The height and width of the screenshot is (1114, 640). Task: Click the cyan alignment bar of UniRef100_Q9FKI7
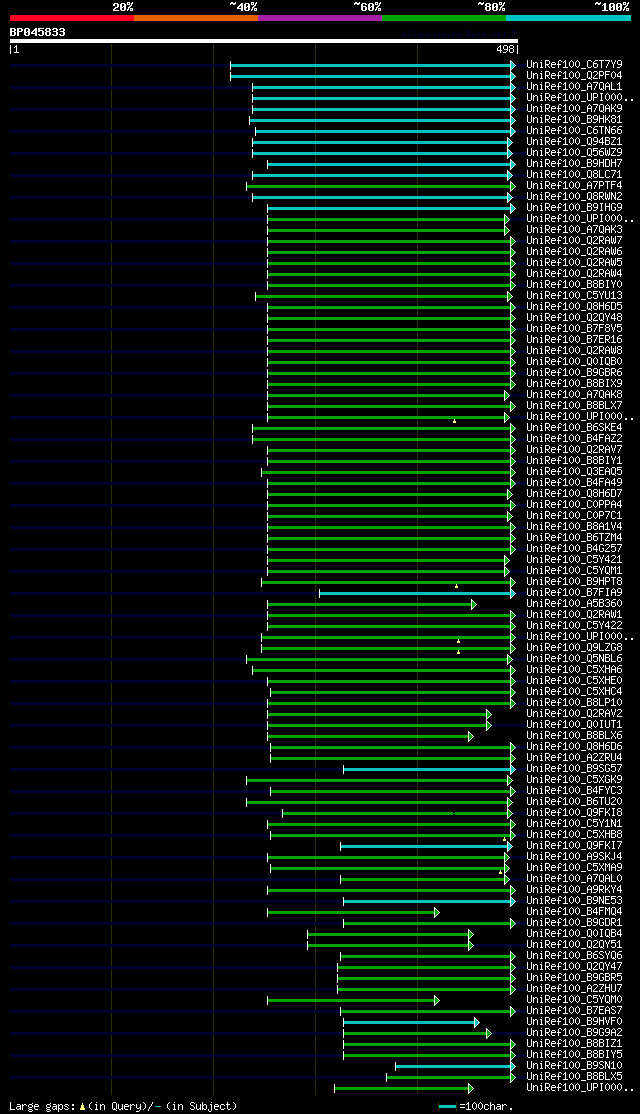click(426, 846)
